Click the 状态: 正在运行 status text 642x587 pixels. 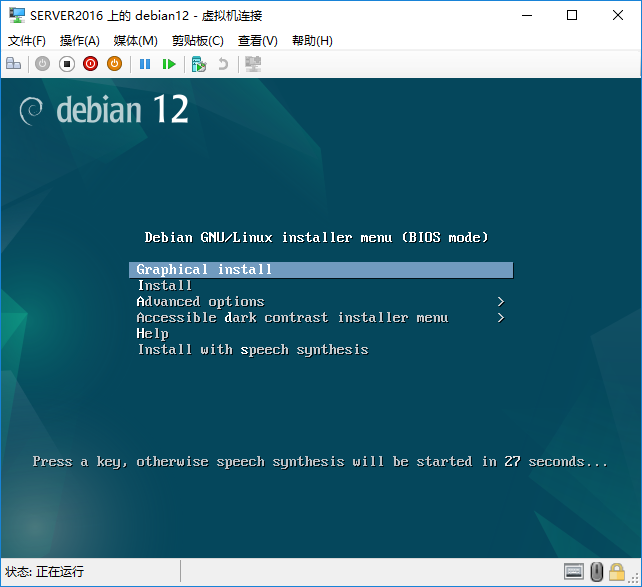click(x=44, y=571)
